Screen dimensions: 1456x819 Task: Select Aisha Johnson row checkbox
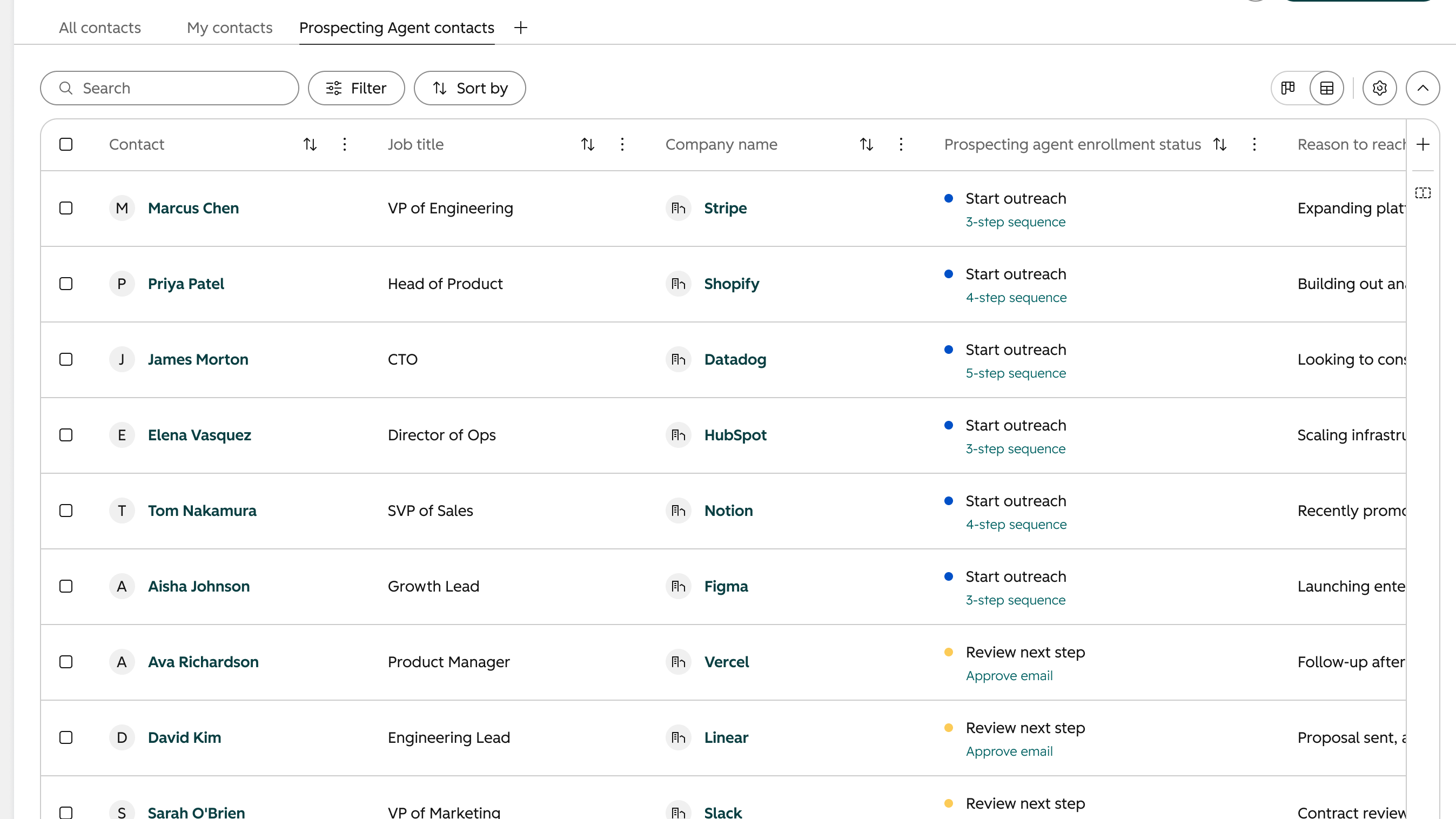coord(66,587)
